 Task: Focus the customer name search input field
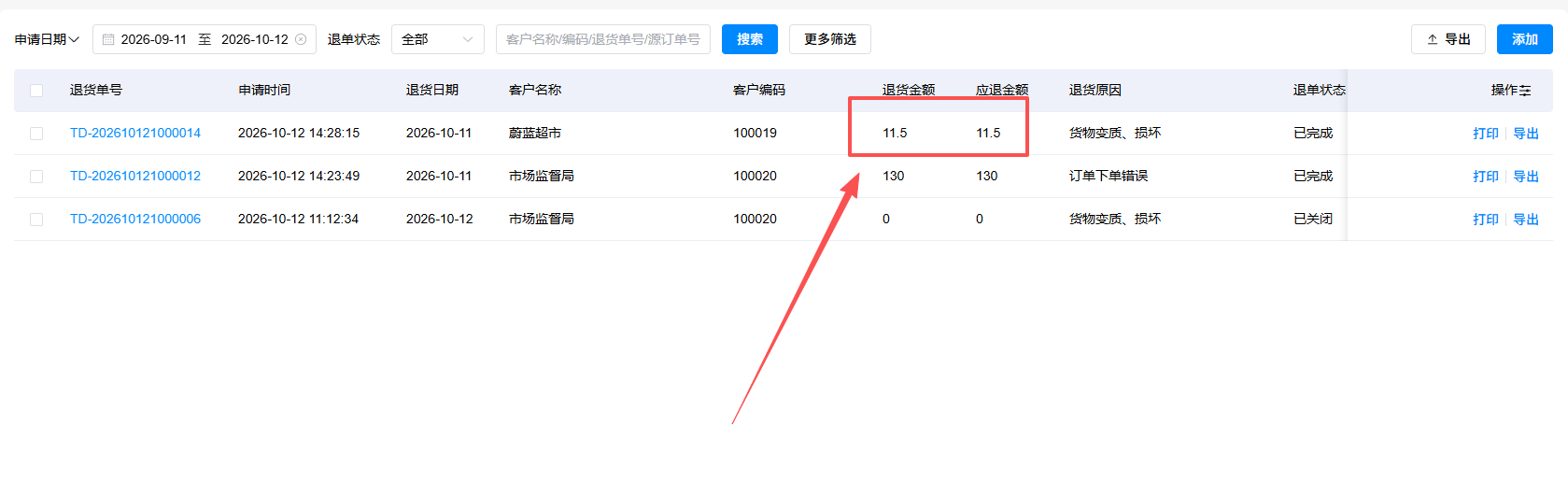(603, 39)
